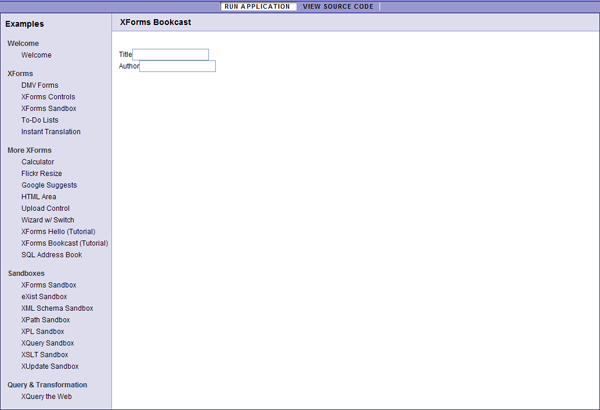
Task: Open XForms Hello (Tutorial) link
Action: (x=58, y=231)
